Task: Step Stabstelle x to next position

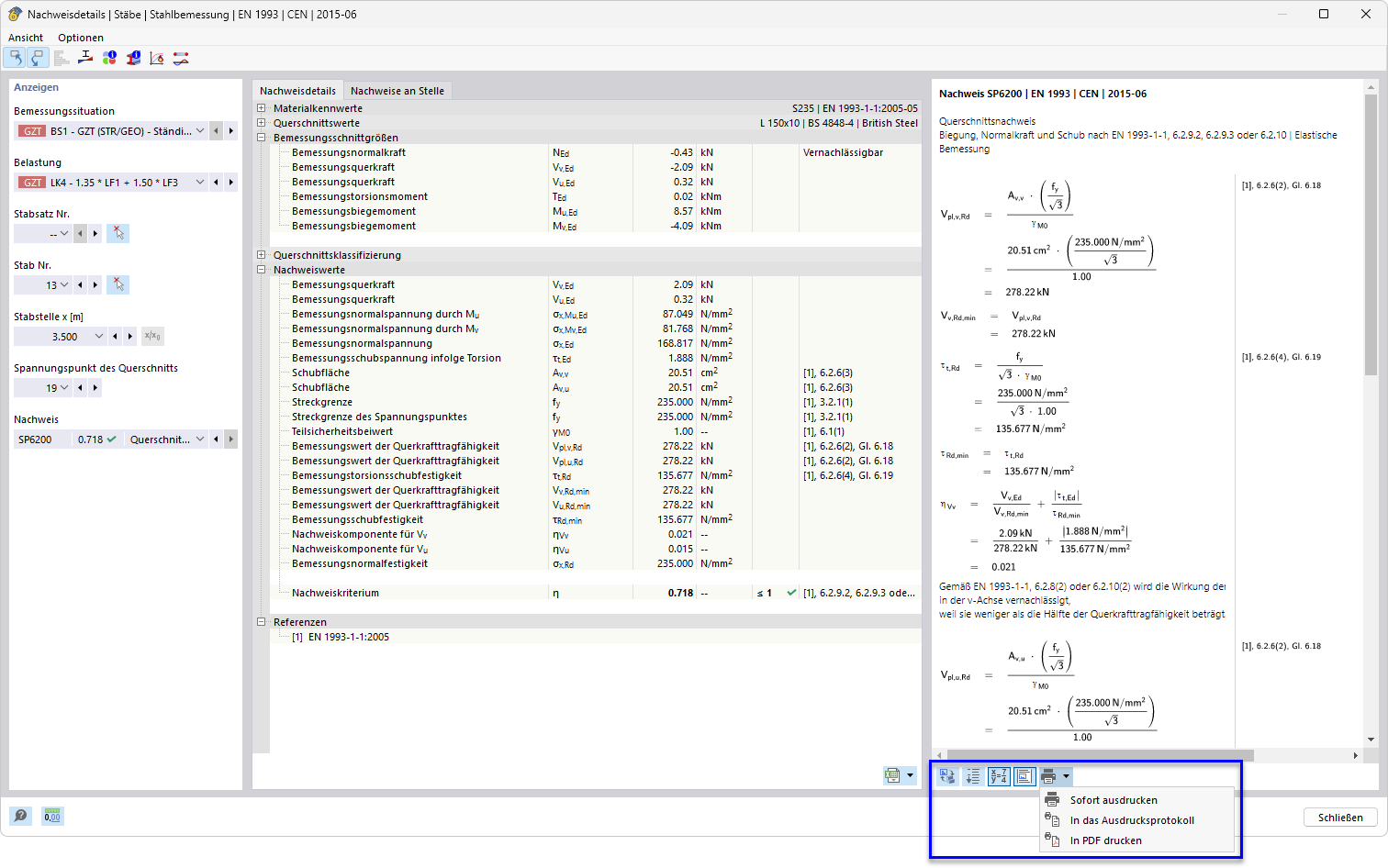Action: pyautogui.click(x=129, y=337)
